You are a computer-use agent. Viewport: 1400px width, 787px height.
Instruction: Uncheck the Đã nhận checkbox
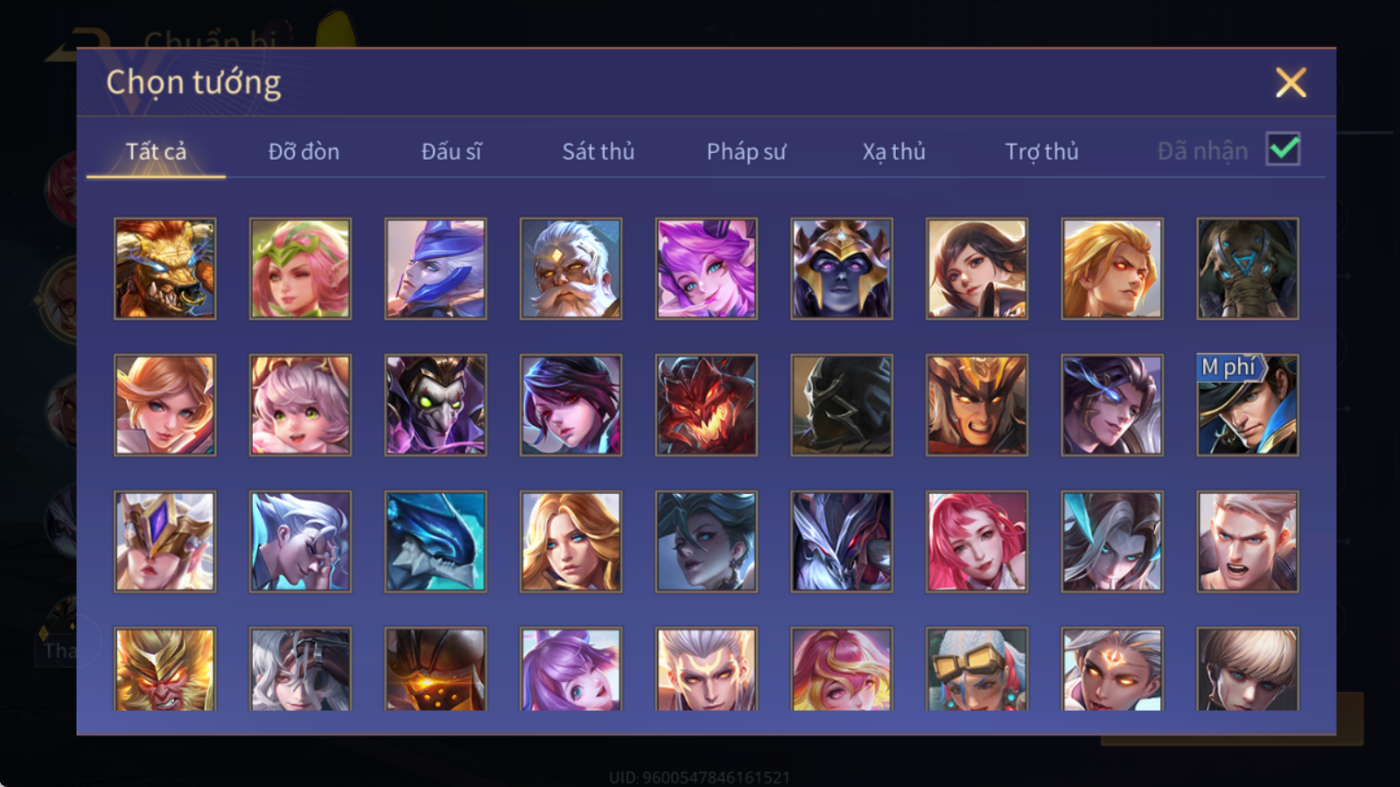(x=1283, y=150)
